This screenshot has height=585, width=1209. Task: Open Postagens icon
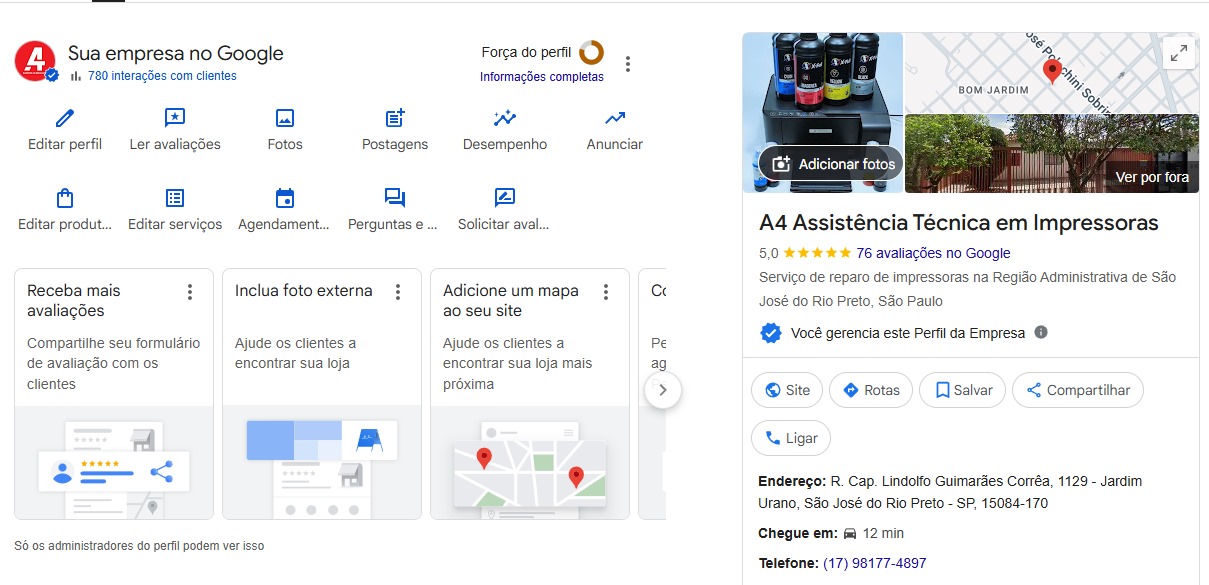[395, 118]
